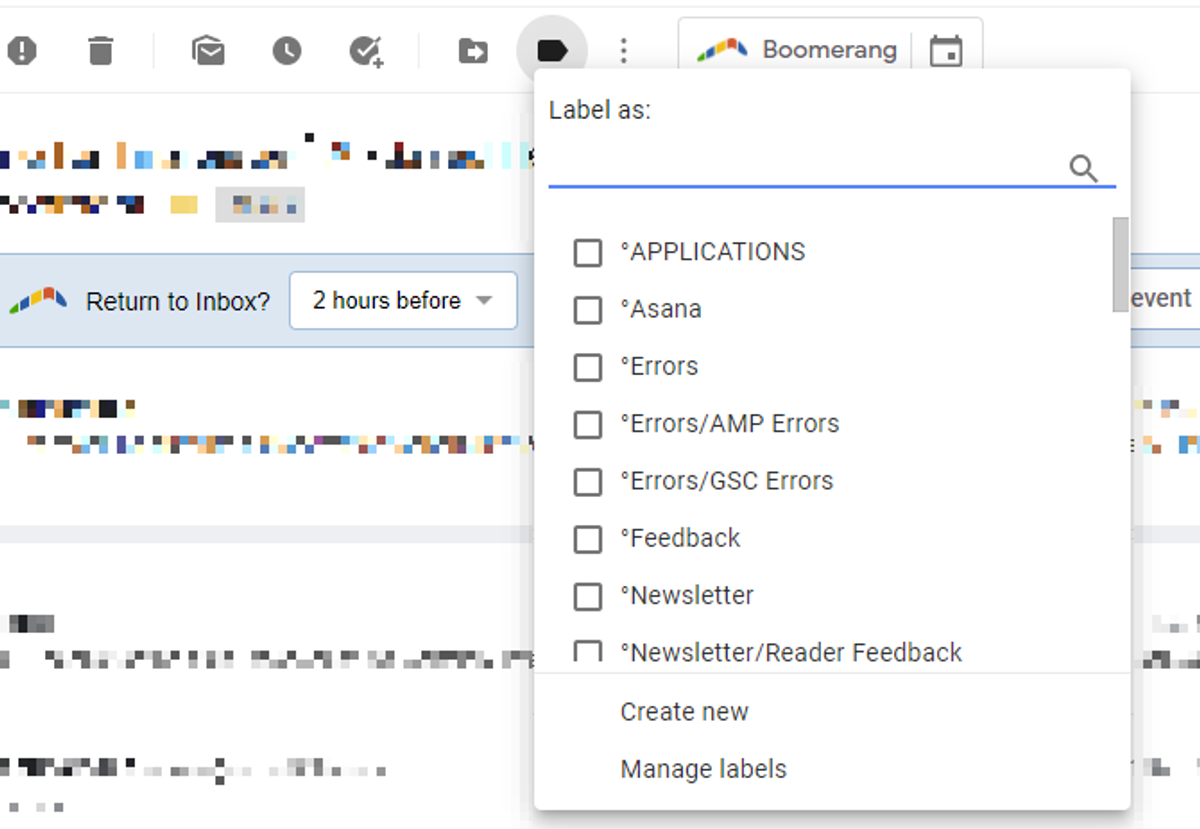The width and height of the screenshot is (1200, 829).
Task: Open the 2 hours before dropdown
Action: (x=402, y=300)
